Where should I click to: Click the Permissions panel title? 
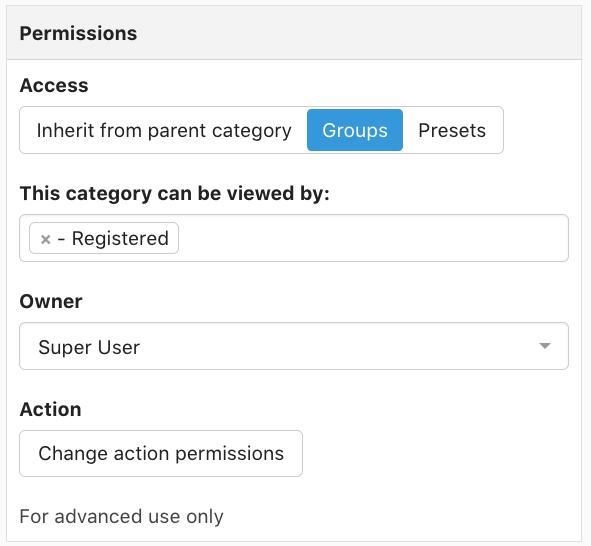78,33
